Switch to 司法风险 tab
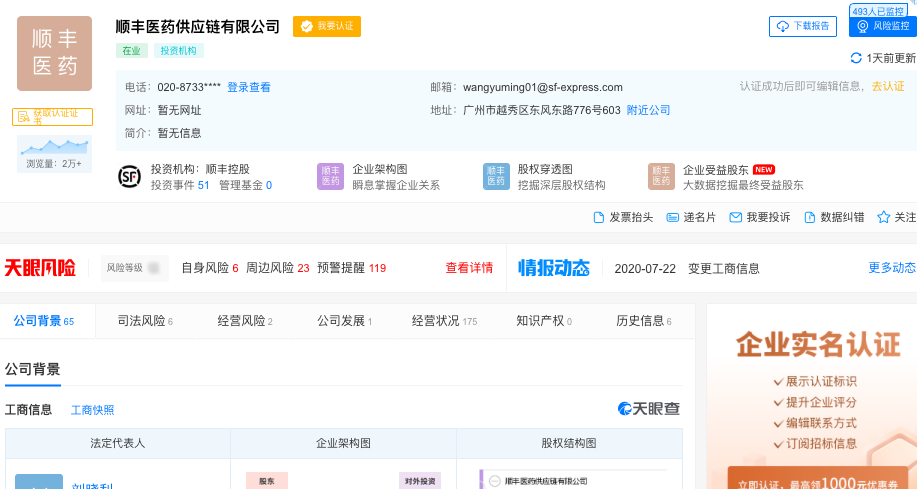 point(145,321)
